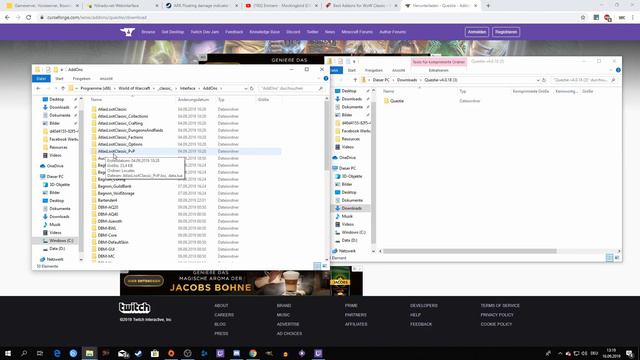Image resolution: width=640 pixels, height=360 pixels.
Task: Switch Questie window to large icons view
Action: coord(617,258)
